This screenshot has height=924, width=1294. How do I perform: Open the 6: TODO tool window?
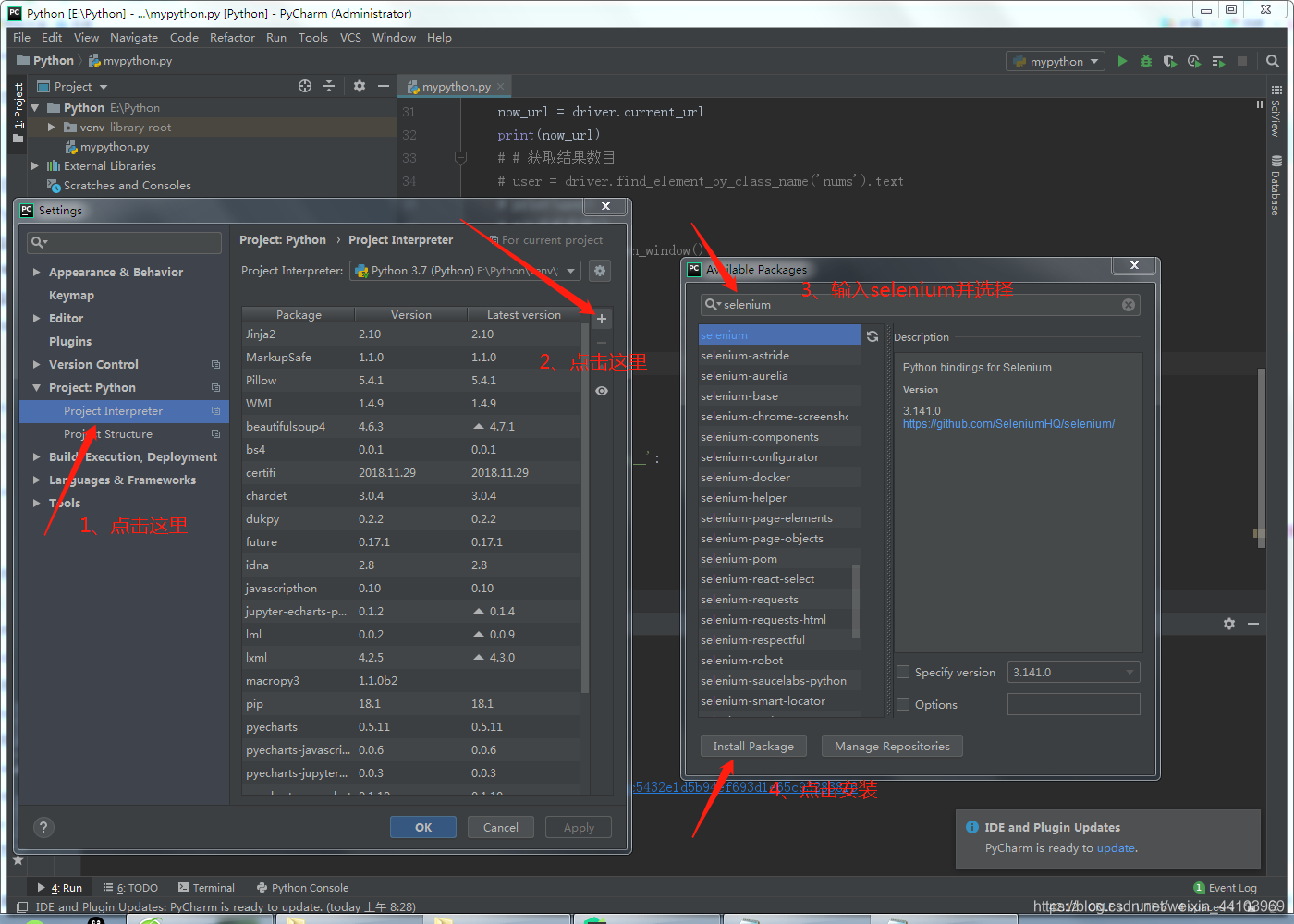click(130, 888)
